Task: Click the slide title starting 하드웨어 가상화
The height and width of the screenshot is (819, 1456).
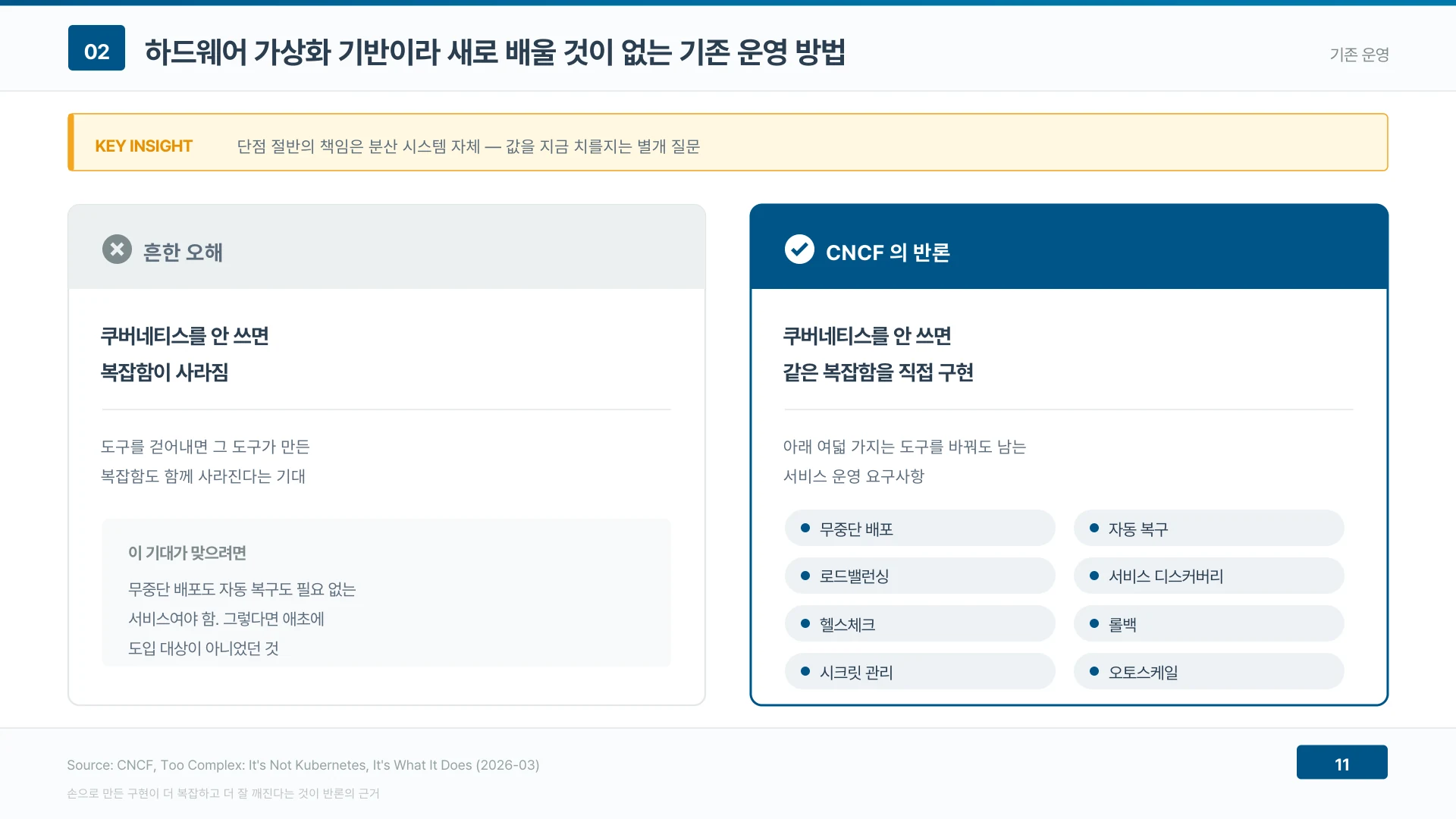Action: coord(494,52)
